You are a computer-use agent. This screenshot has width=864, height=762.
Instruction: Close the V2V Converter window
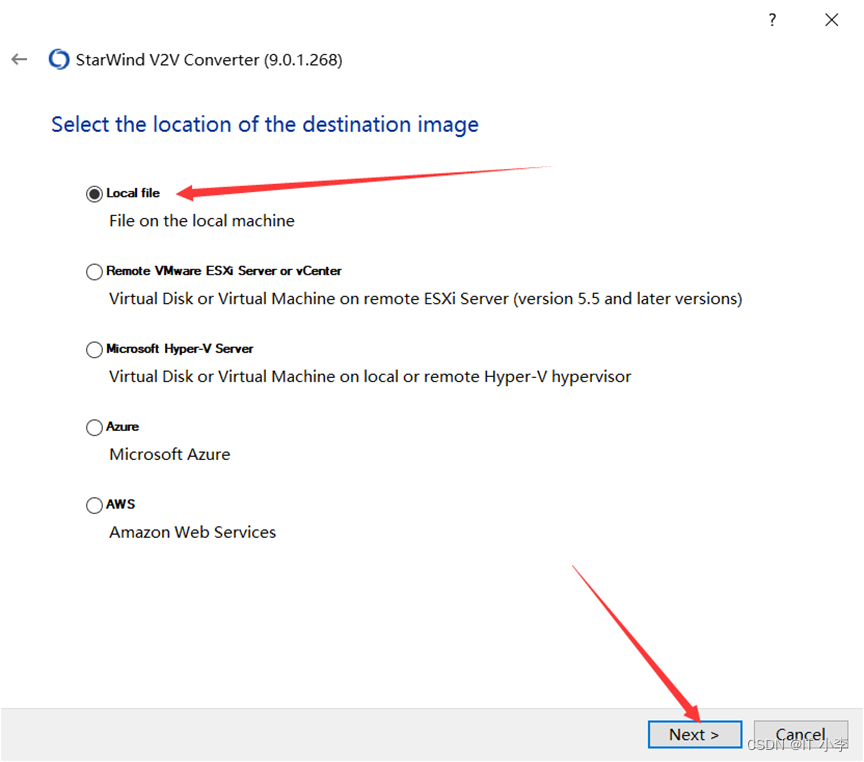tap(831, 20)
